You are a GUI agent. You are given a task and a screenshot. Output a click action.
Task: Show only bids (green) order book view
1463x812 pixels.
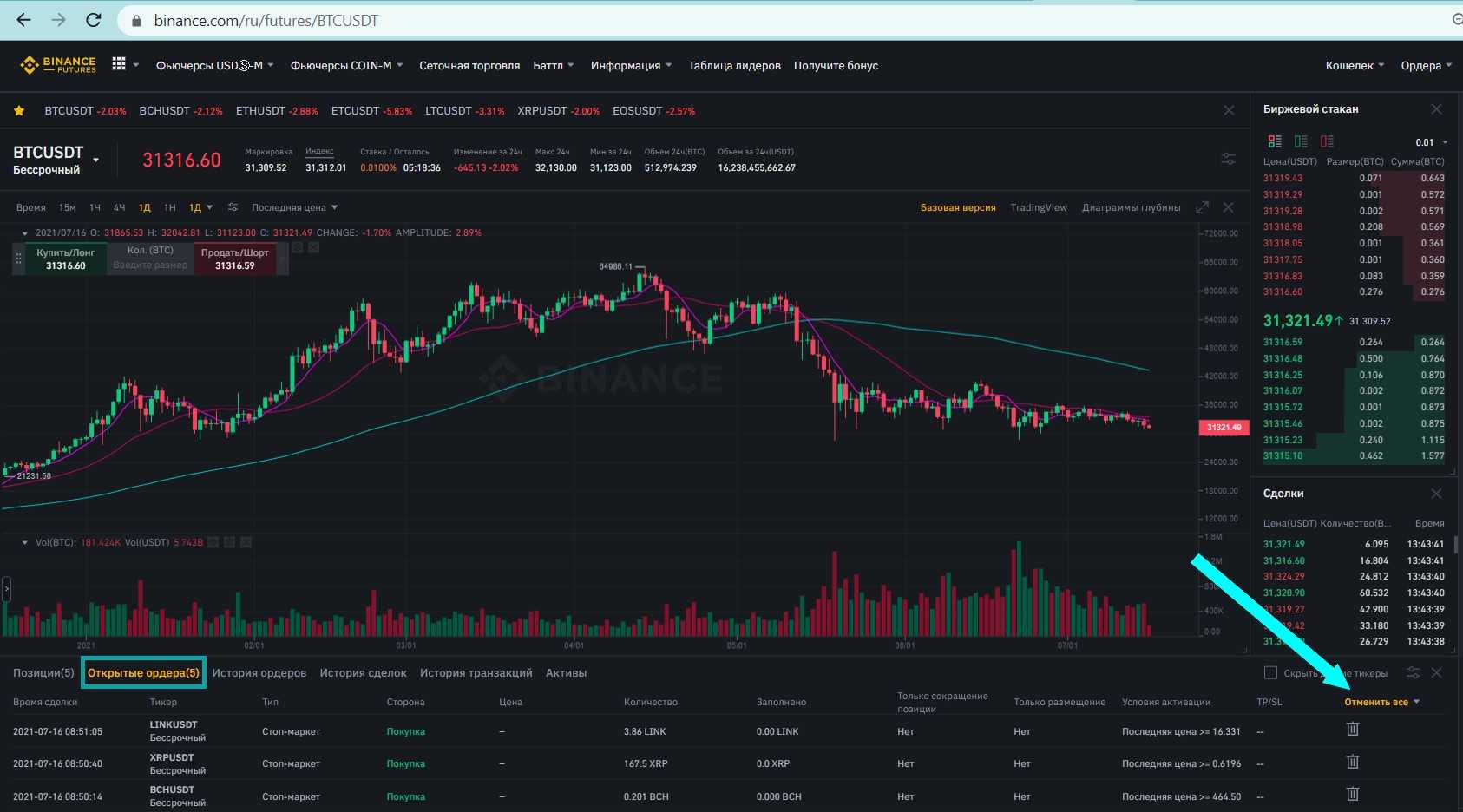[x=1301, y=141]
